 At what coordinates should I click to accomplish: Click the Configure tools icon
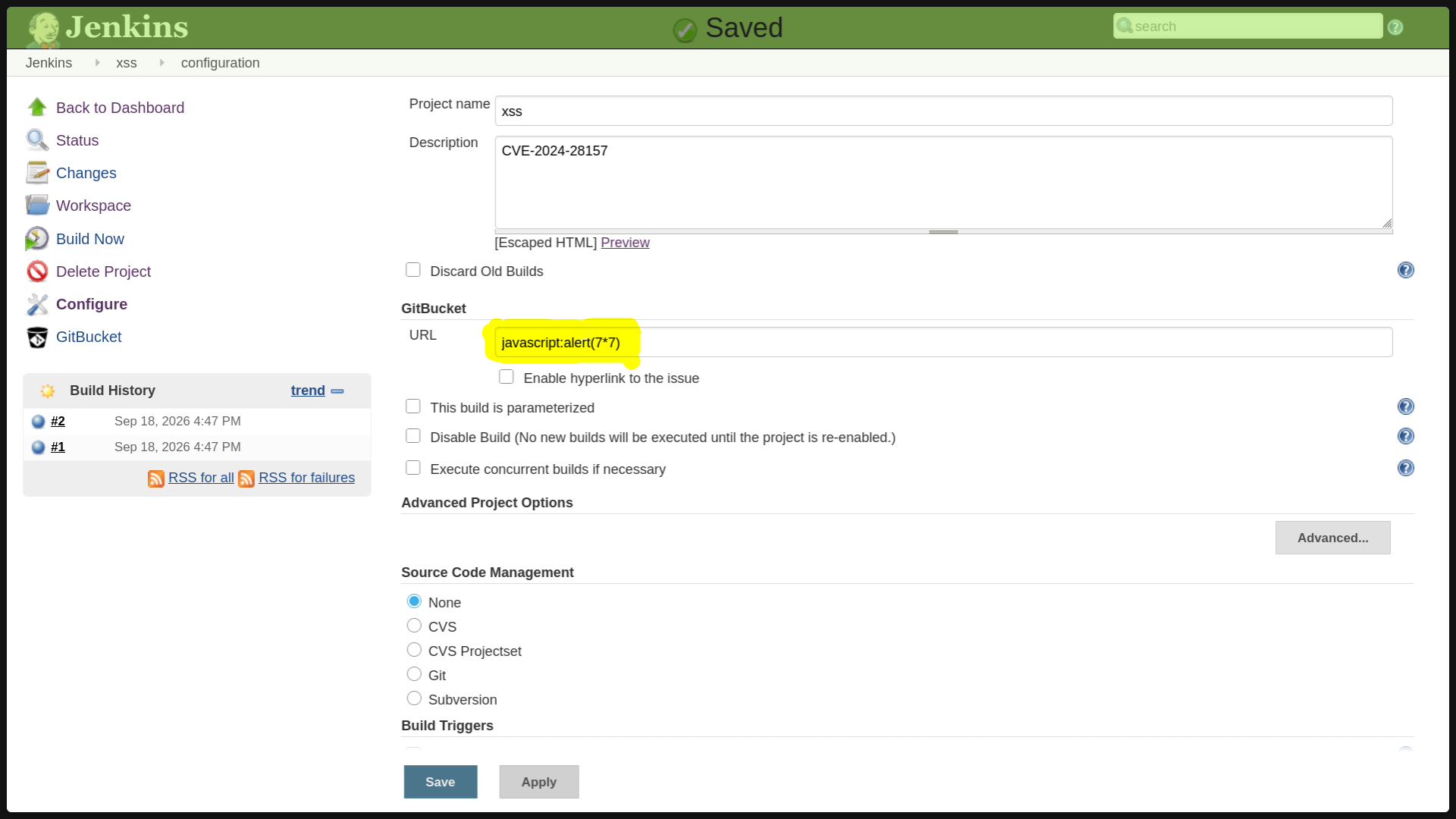[37, 303]
